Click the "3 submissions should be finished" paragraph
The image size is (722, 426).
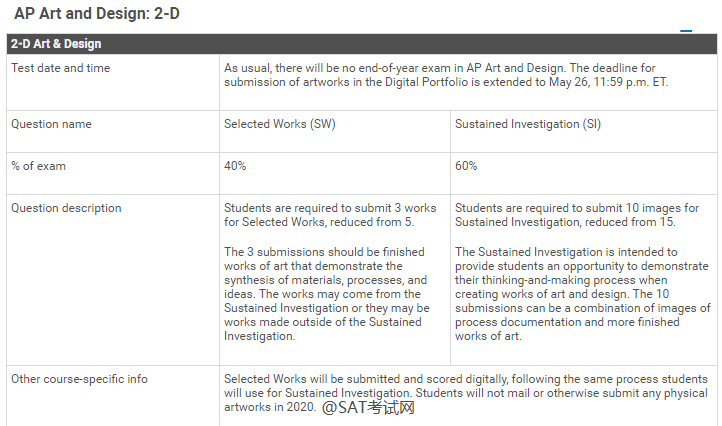point(326,294)
